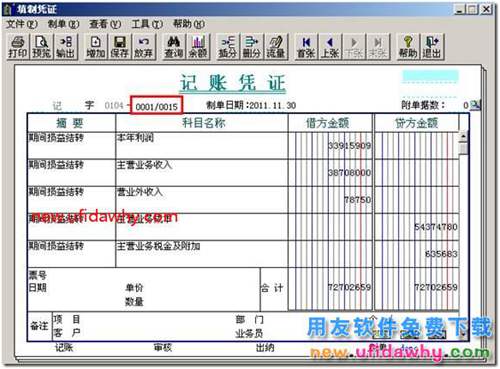Open the 帮助 menu in menu bar

coord(189,24)
